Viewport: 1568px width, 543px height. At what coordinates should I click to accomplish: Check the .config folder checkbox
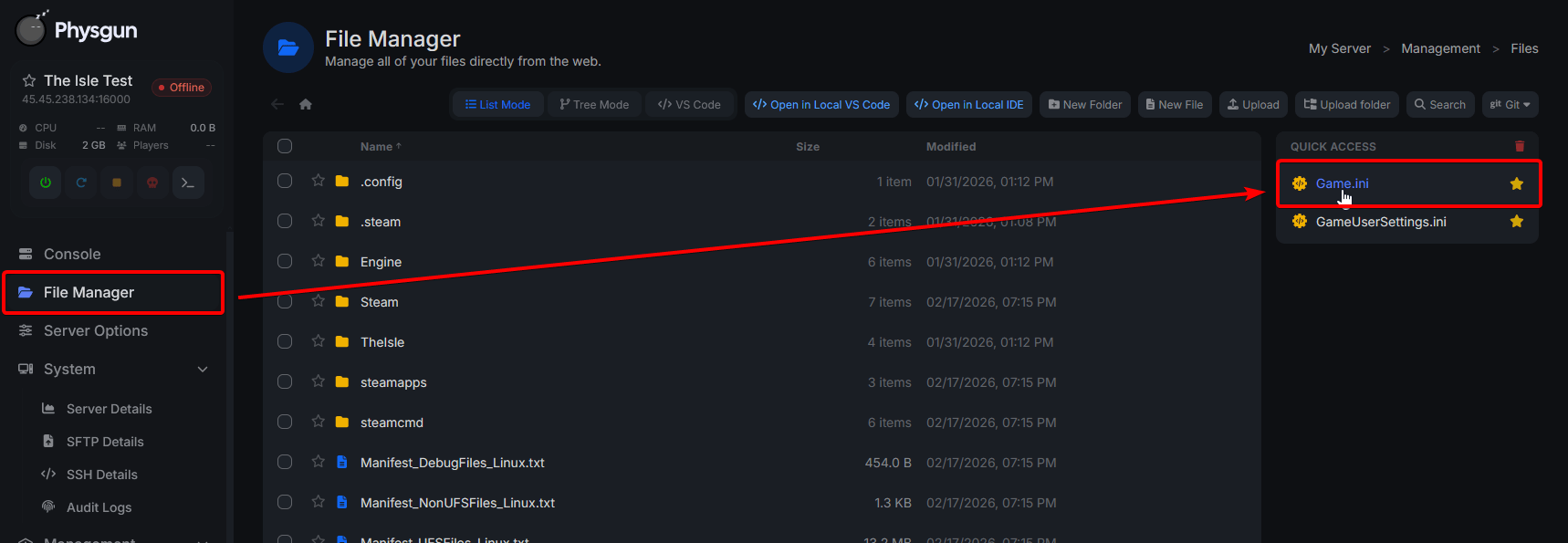(285, 181)
